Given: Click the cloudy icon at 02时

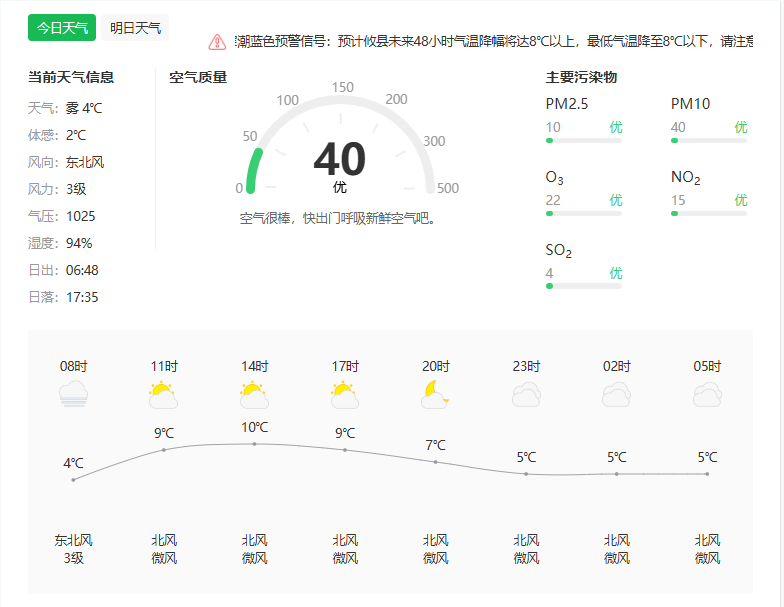Looking at the screenshot, I should pos(616,394).
